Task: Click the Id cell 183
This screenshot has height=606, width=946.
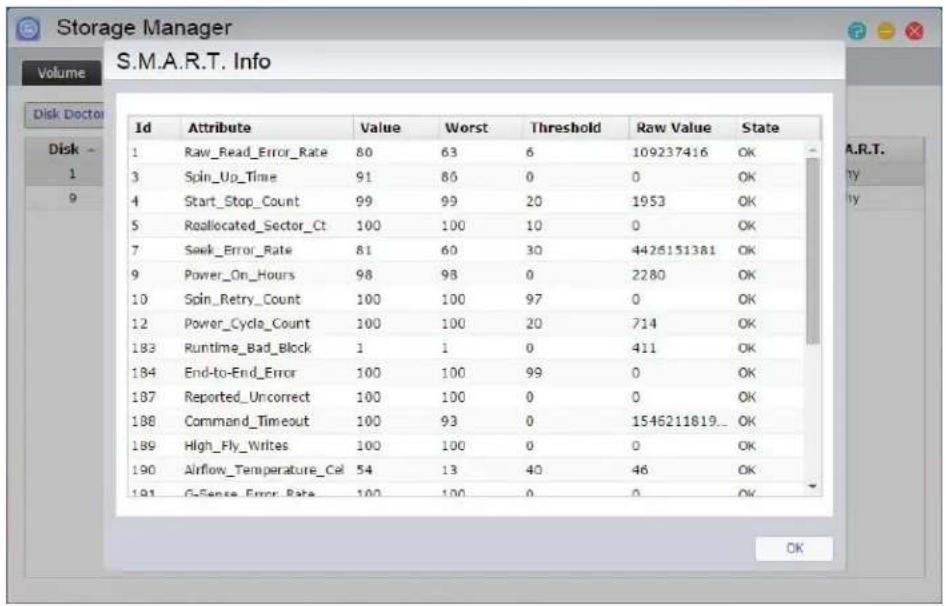Action: (x=144, y=348)
